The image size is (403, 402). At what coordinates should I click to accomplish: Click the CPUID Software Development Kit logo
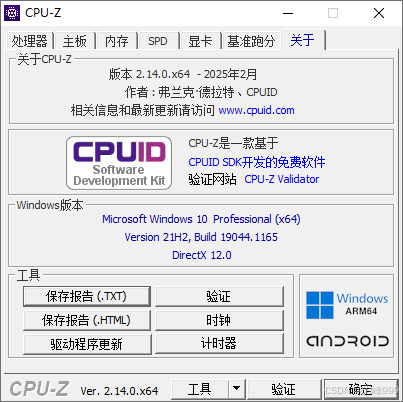click(x=119, y=163)
